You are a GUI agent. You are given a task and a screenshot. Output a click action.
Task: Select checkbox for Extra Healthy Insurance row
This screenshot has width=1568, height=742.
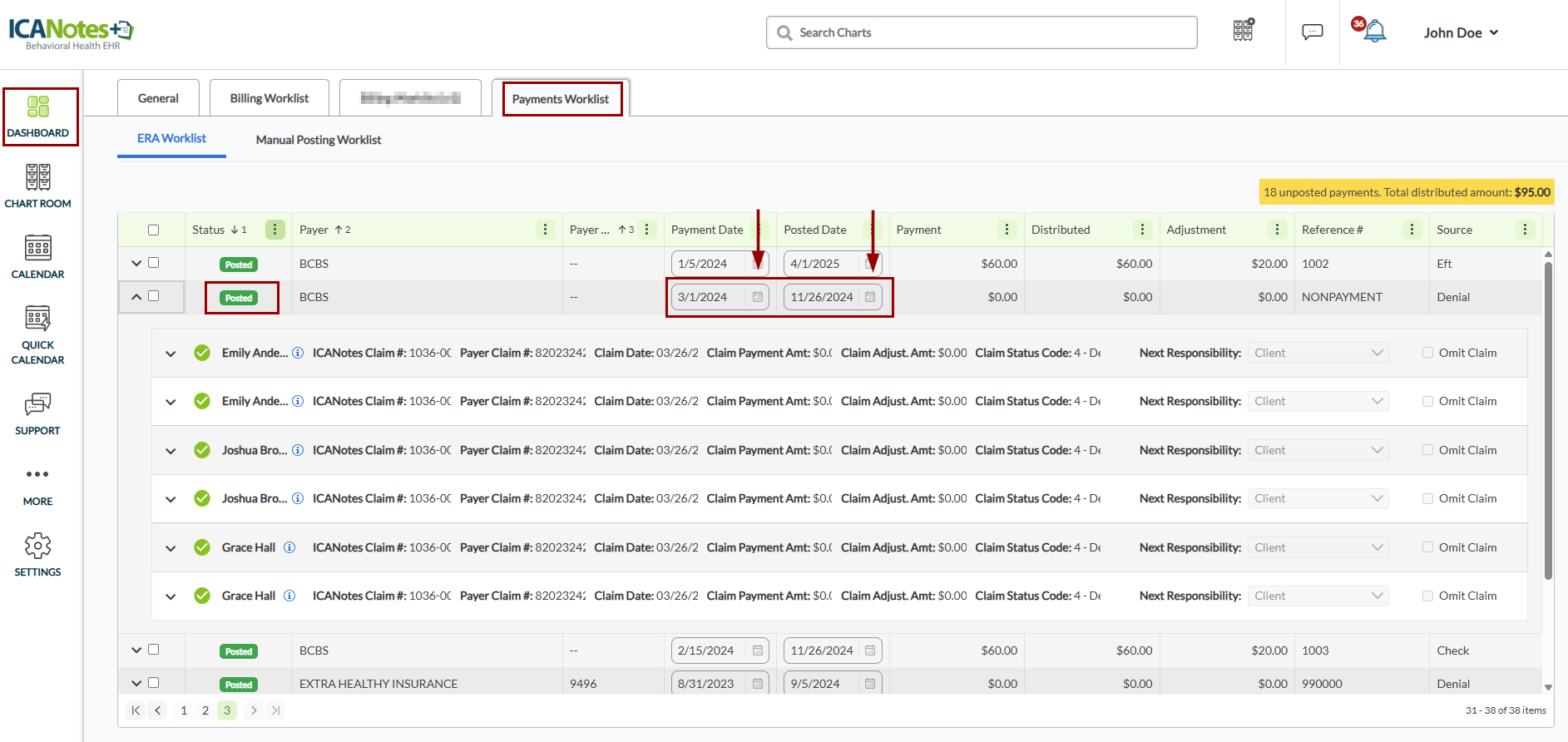153,683
